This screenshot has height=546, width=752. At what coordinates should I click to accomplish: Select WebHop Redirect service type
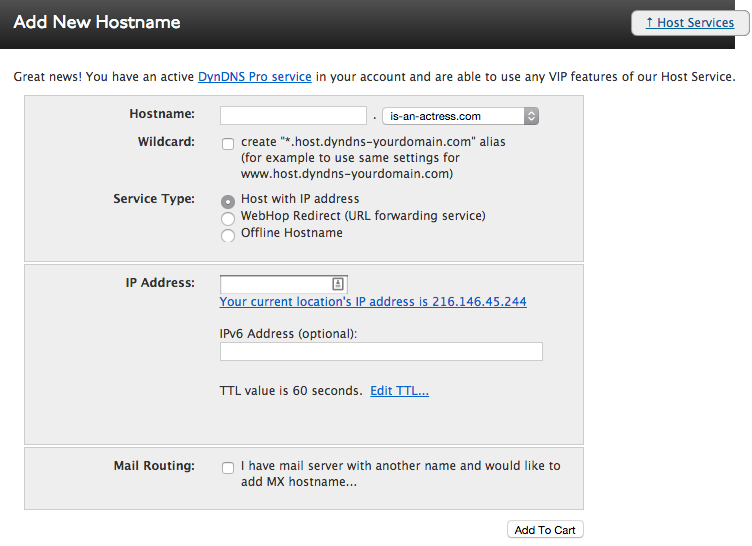[x=228, y=219]
